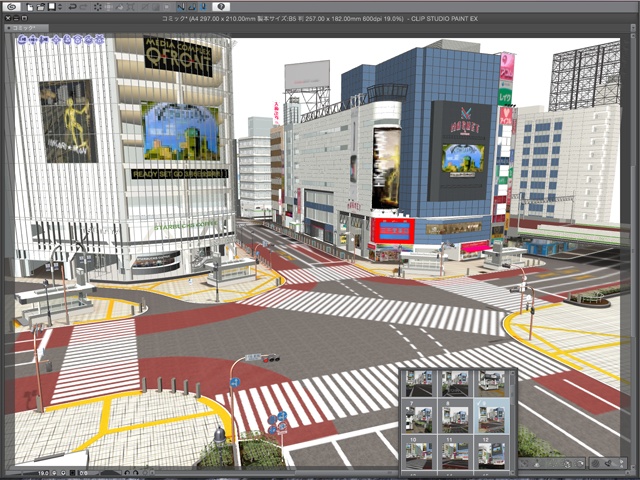This screenshot has width=640, height=480.
Task: Click scroll-down arrow of preset list
Action: click(513, 472)
